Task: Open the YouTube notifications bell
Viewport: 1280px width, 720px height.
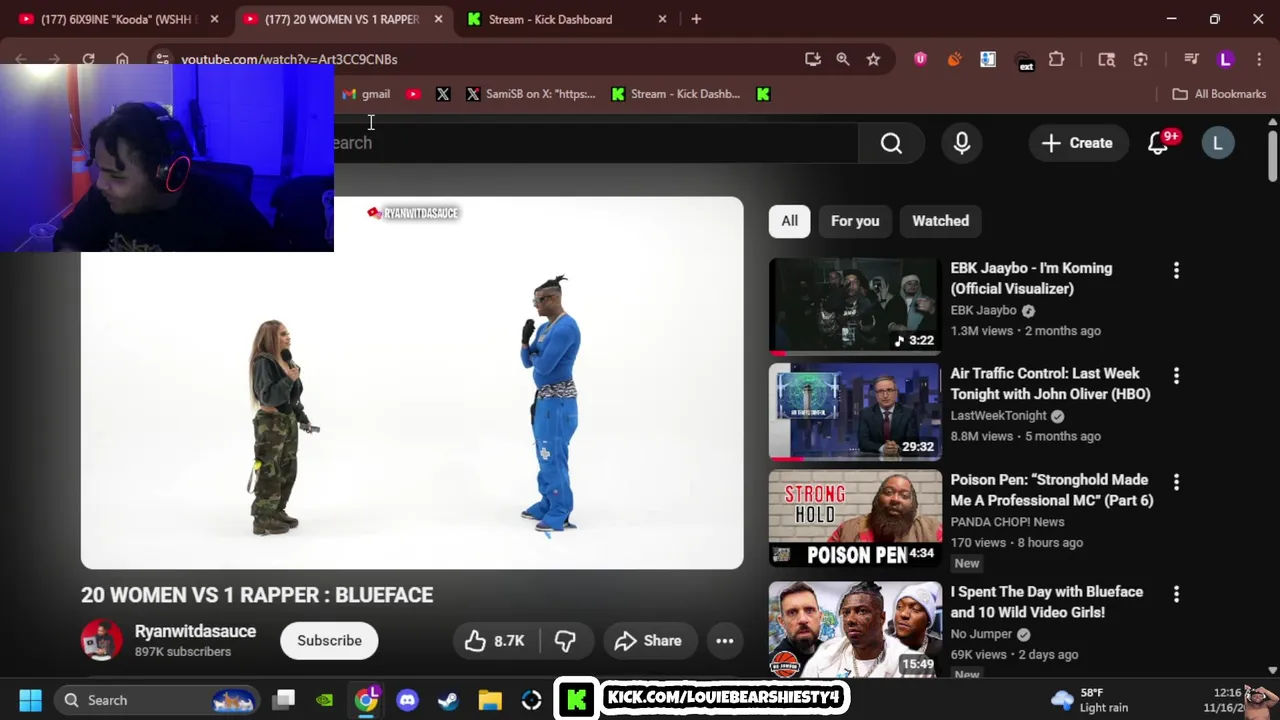Action: point(1158,143)
